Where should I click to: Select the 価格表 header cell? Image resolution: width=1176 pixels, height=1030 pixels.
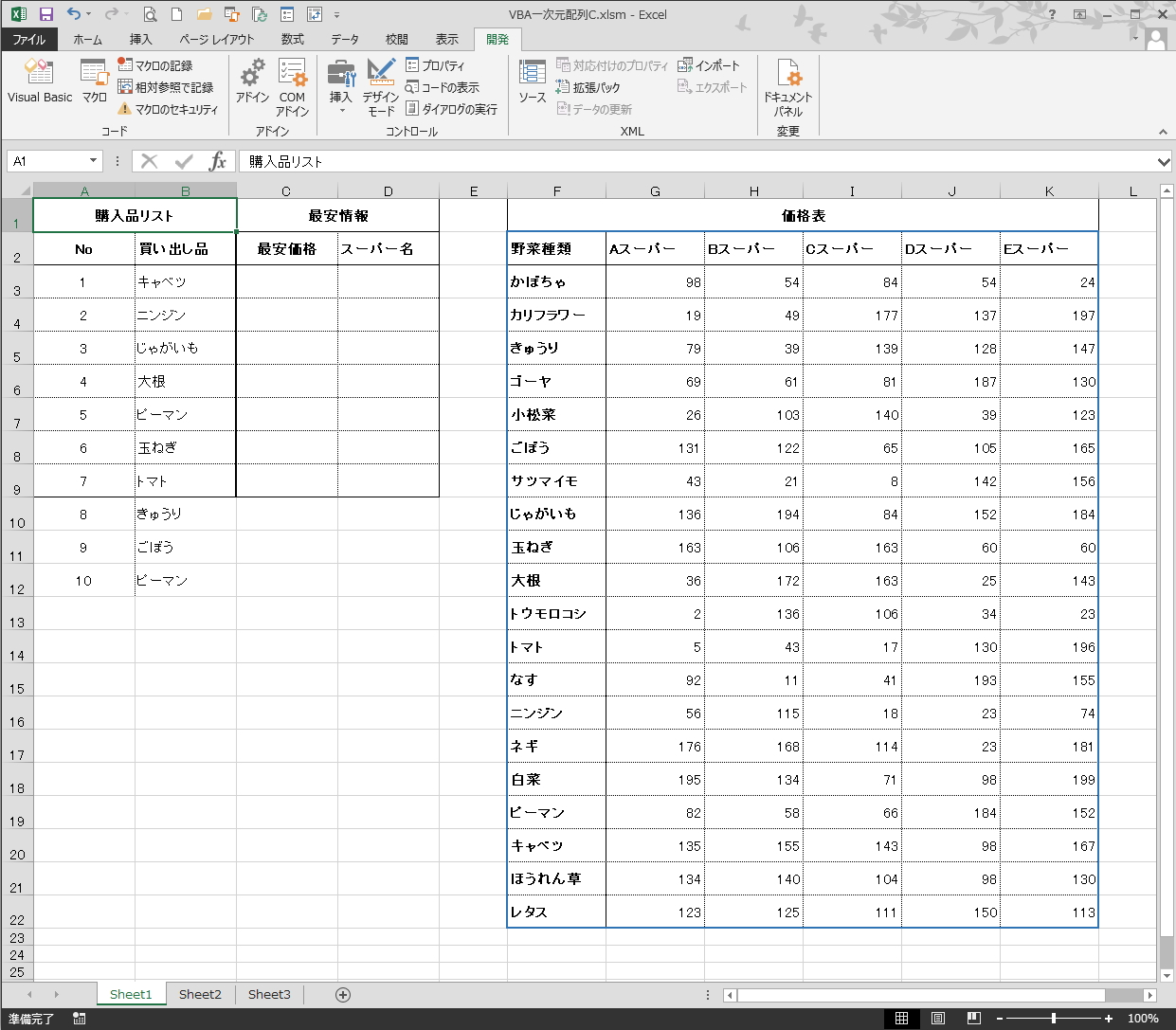[803, 215]
